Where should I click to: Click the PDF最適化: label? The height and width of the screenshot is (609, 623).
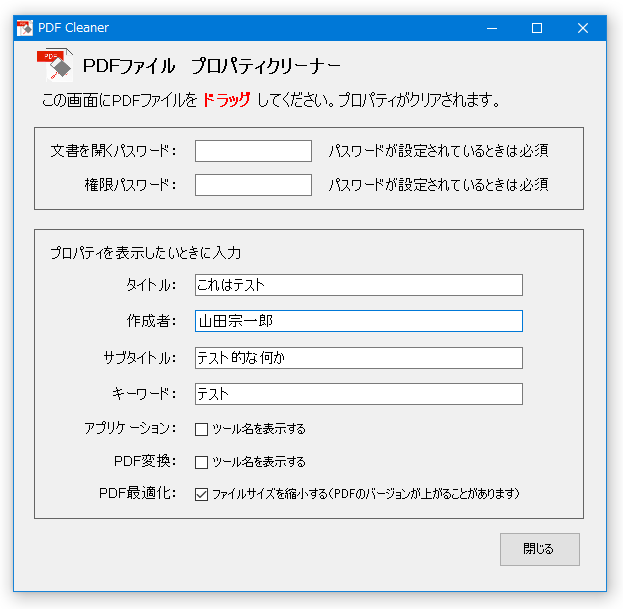click(137, 493)
